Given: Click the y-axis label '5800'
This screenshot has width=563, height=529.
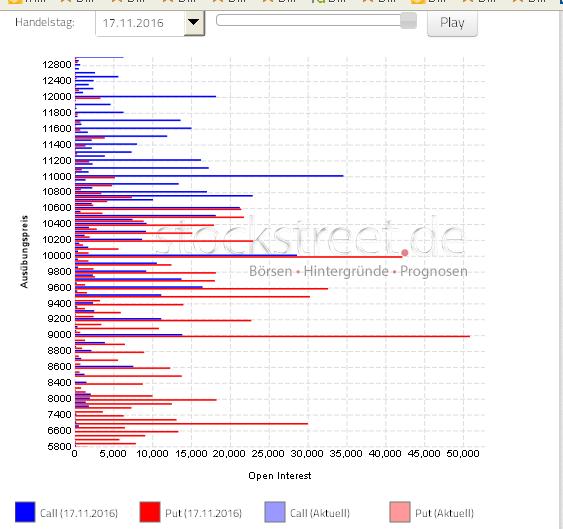Looking at the screenshot, I should pyautogui.click(x=59, y=446).
